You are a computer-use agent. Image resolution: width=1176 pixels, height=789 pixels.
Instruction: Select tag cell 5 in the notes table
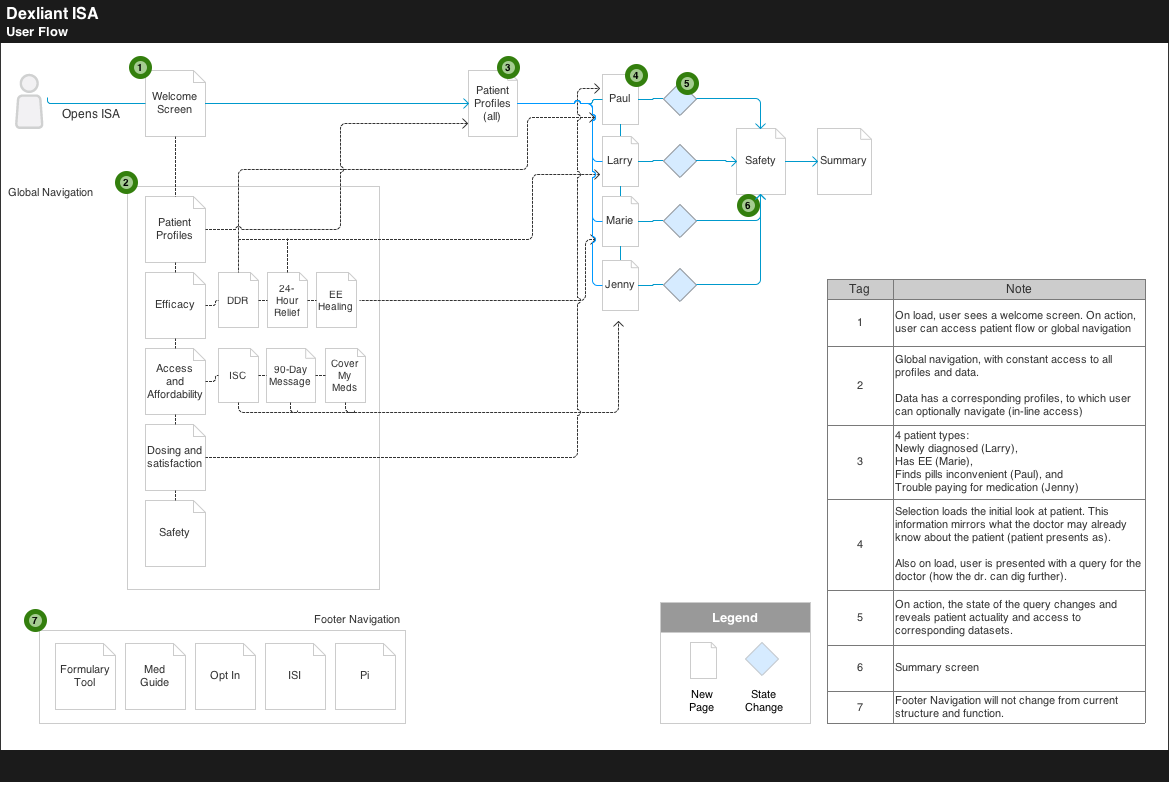pyautogui.click(x=860, y=619)
